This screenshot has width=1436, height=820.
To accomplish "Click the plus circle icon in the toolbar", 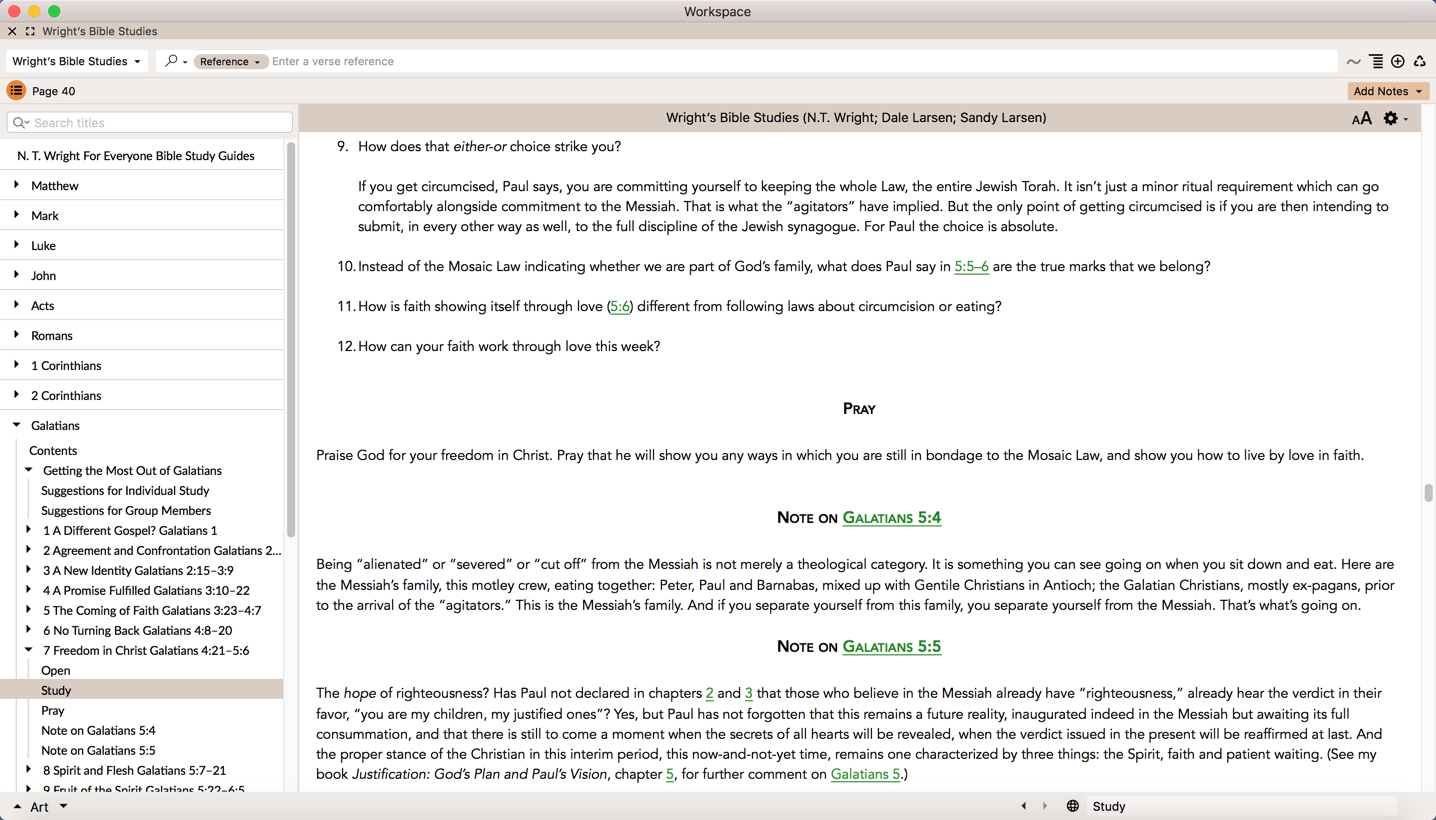I will (x=1398, y=62).
